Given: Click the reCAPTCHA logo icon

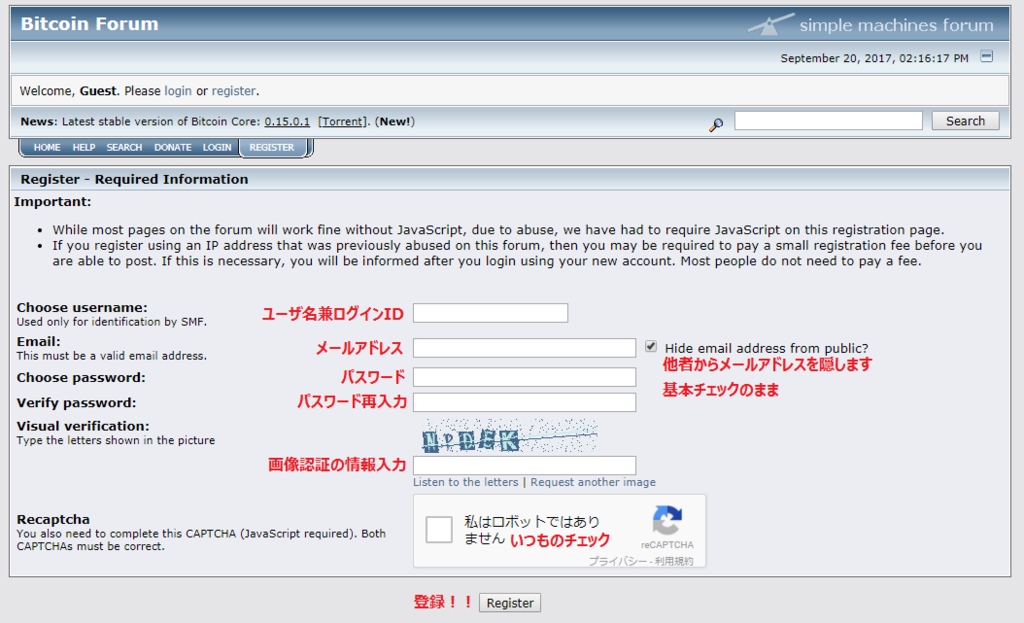Looking at the screenshot, I should [x=667, y=520].
